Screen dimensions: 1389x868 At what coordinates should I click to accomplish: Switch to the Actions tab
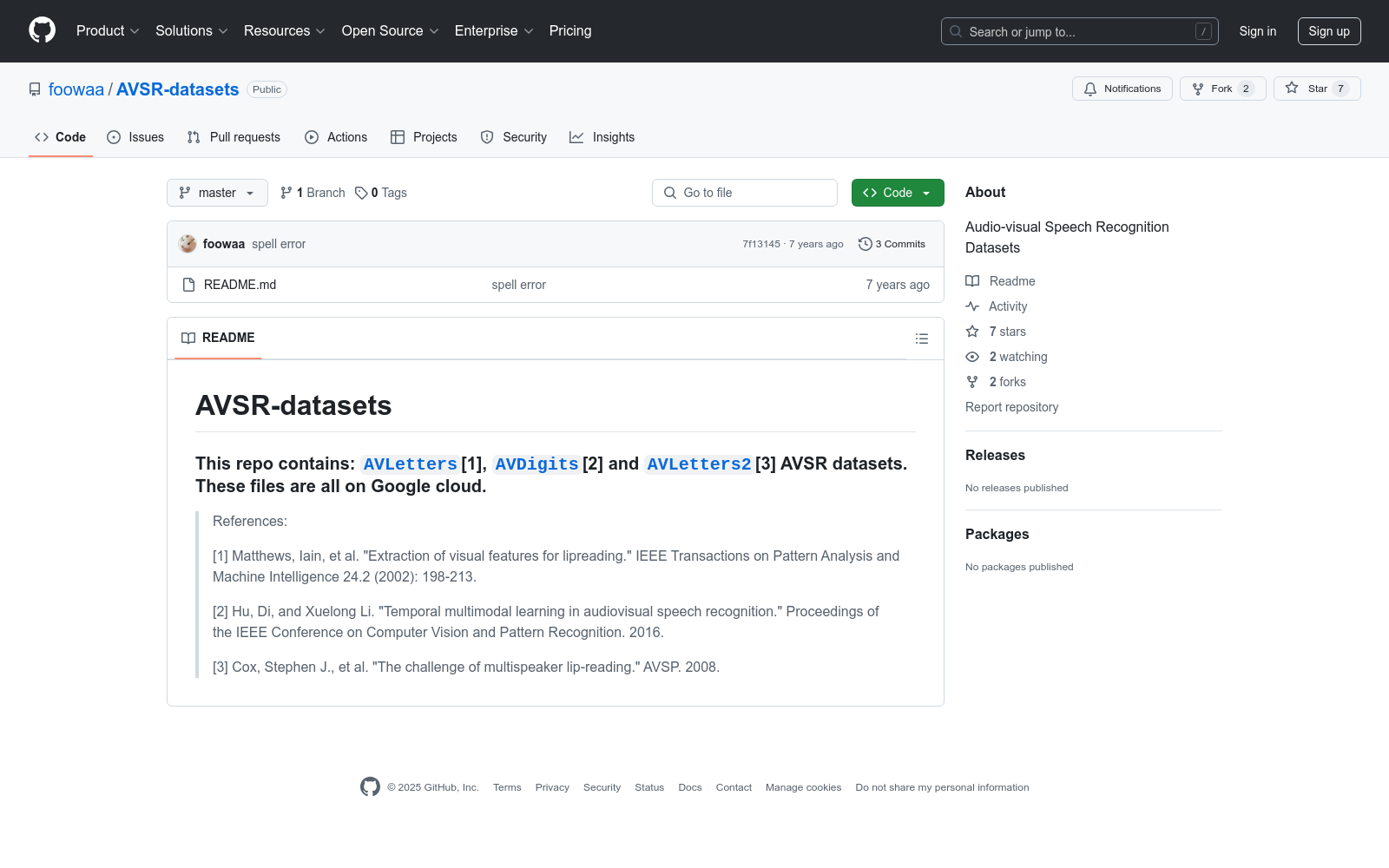pos(336,137)
